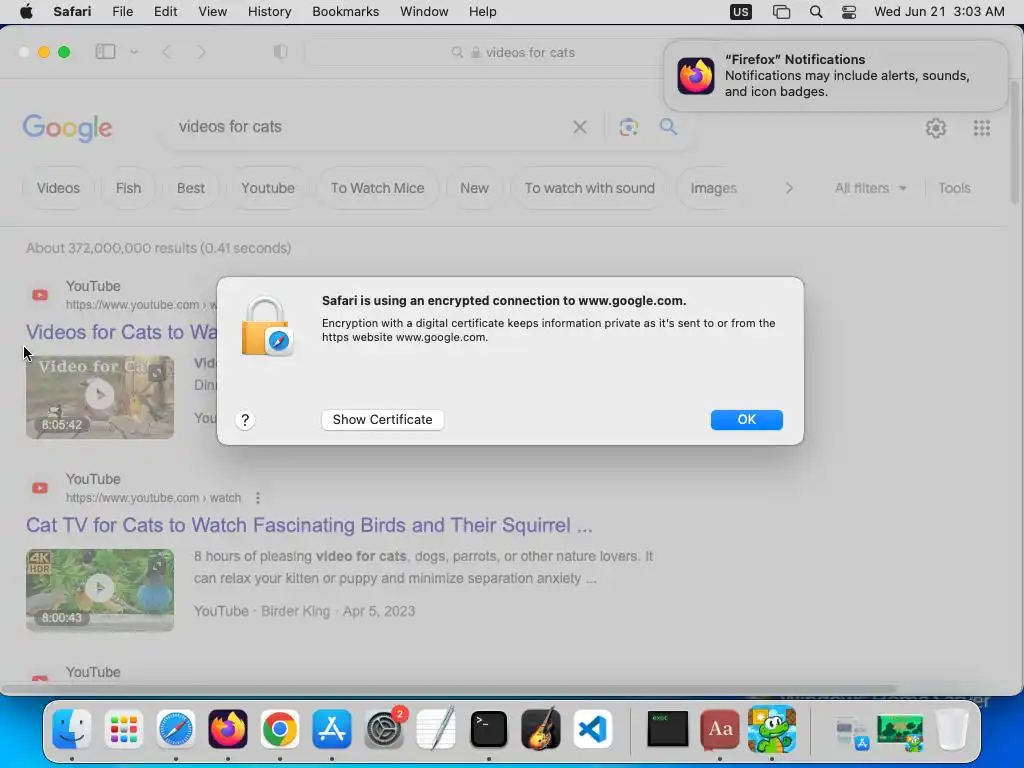Select the New filter chip
The width and height of the screenshot is (1024, 768).
click(x=474, y=188)
